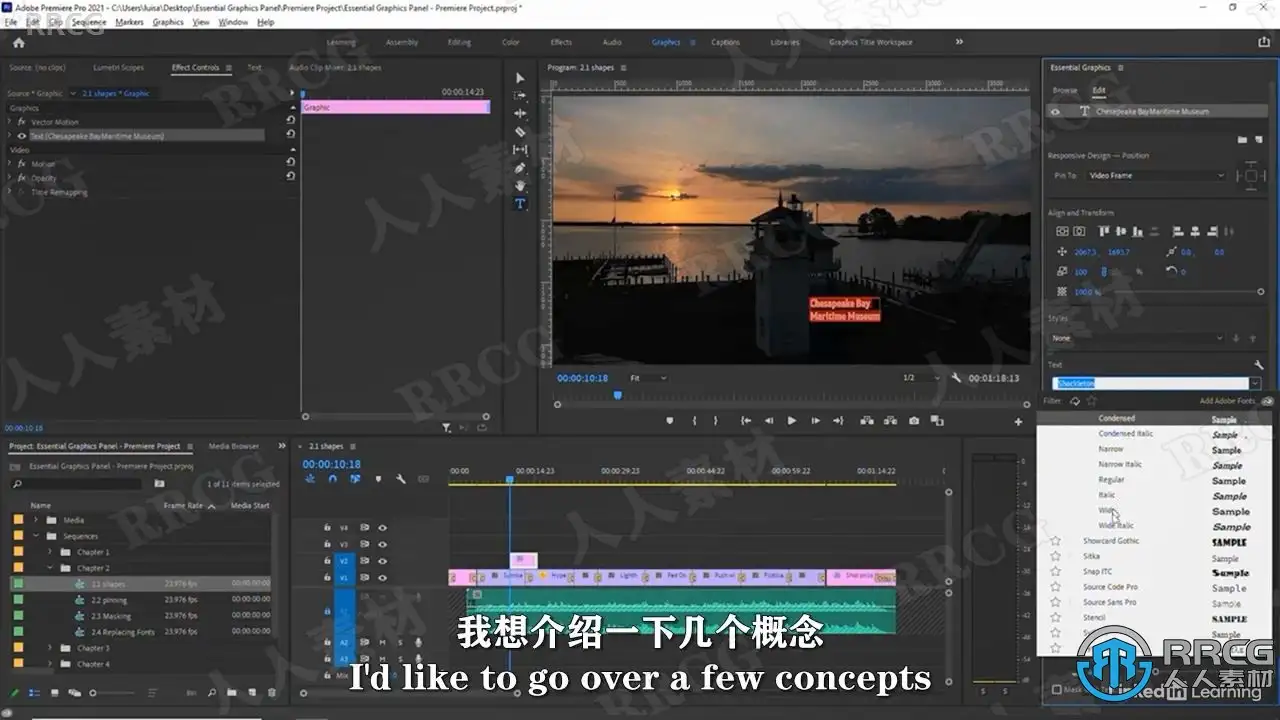Select the Slip tool
Viewport: 1280px width, 720px height.
pyautogui.click(x=520, y=150)
